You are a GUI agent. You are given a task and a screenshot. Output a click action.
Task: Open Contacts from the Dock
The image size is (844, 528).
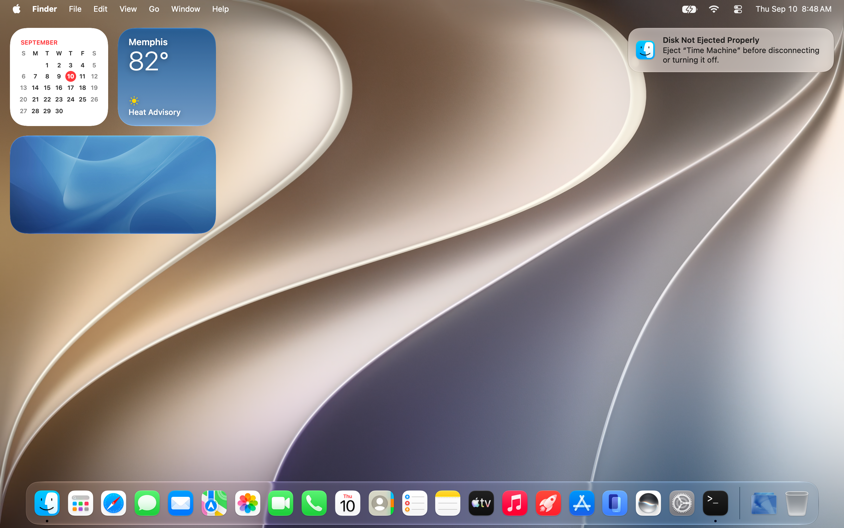381,503
